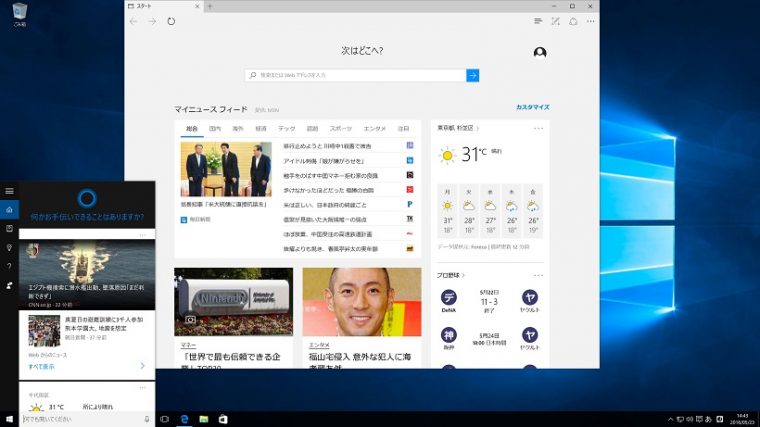Open File Explorer from taskbar
The width and height of the screenshot is (760, 427).
point(204,419)
